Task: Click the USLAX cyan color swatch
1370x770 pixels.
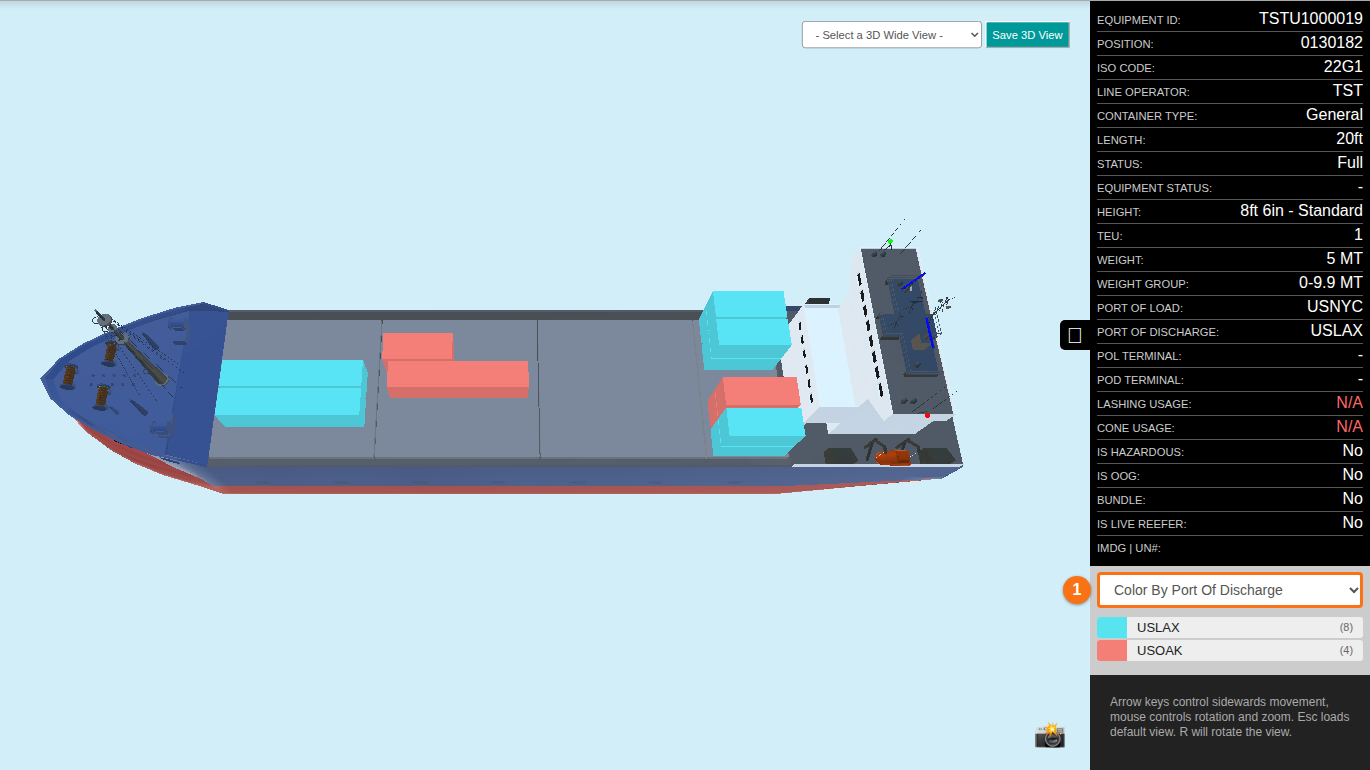Action: click(x=1112, y=627)
